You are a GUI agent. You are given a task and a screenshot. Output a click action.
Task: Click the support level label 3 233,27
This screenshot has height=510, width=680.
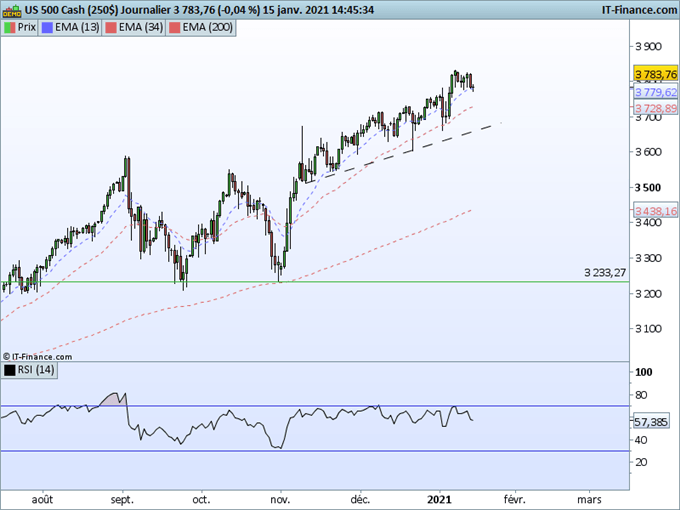click(605, 273)
